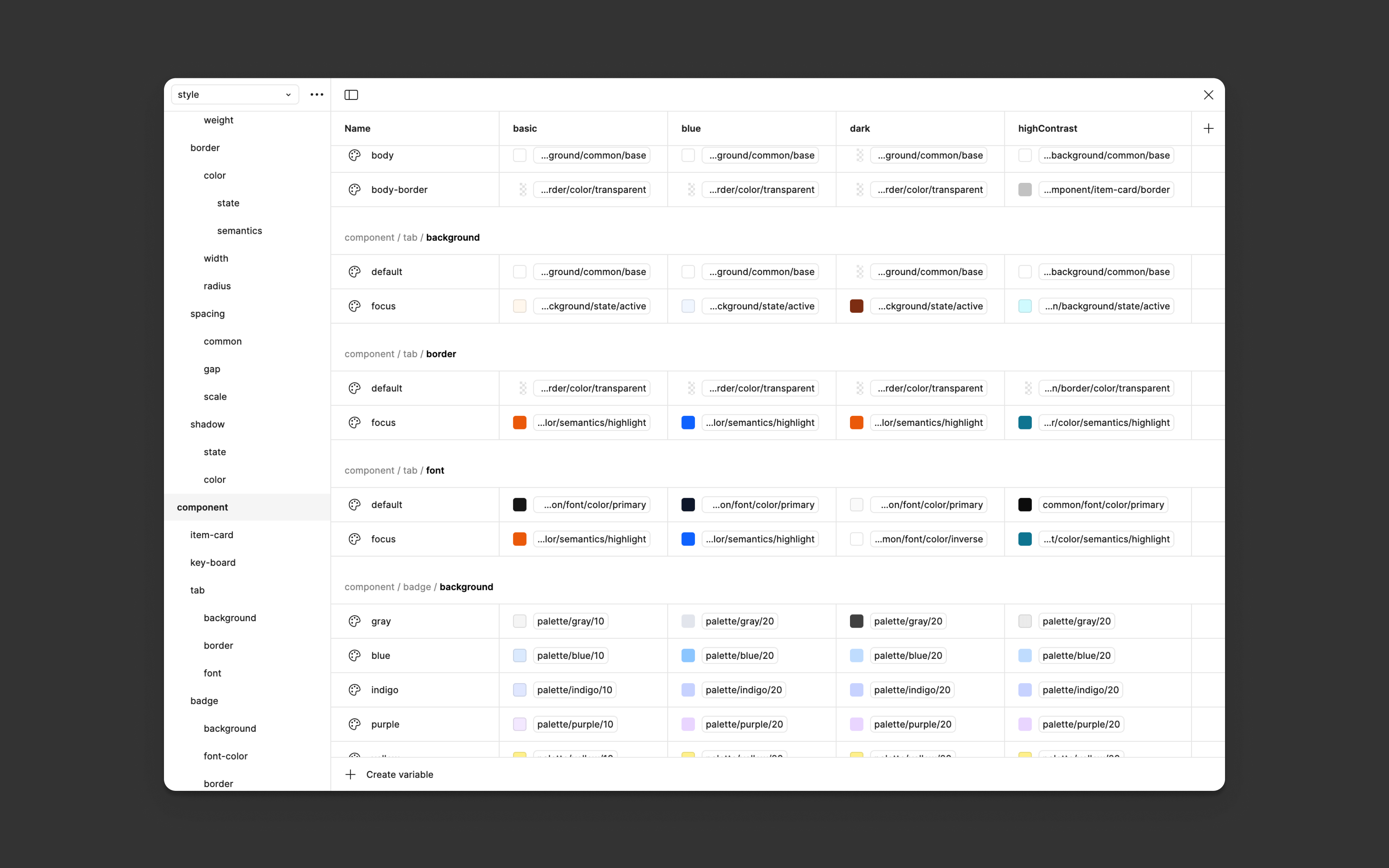
Task: Open the 'style' dropdown at the top
Action: [x=232, y=94]
